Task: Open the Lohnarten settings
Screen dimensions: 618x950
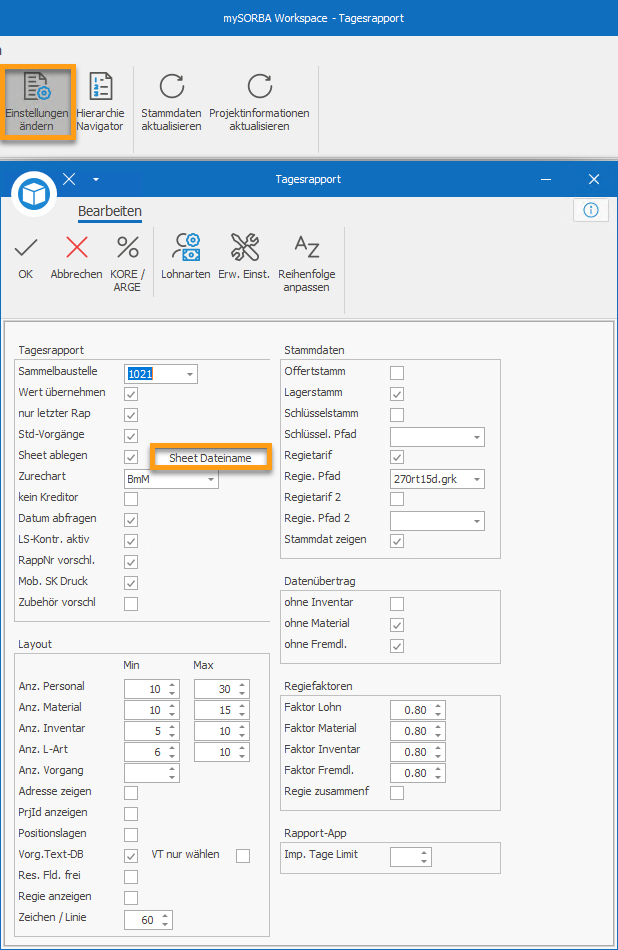Action: [x=185, y=257]
